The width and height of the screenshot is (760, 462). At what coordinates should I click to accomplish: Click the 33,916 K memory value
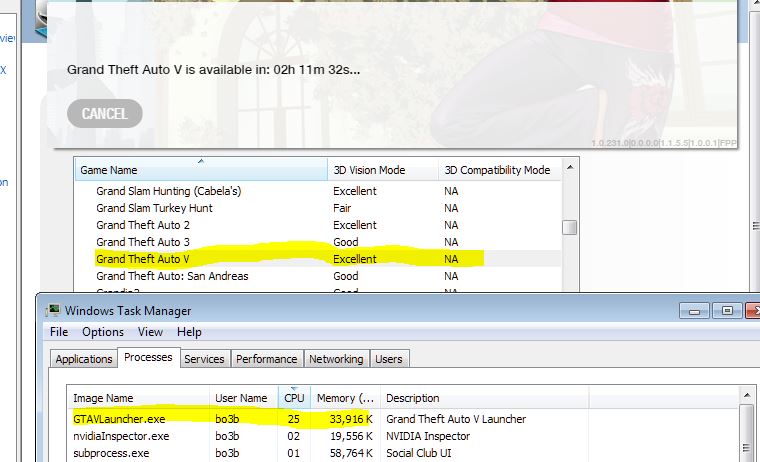tap(351, 419)
